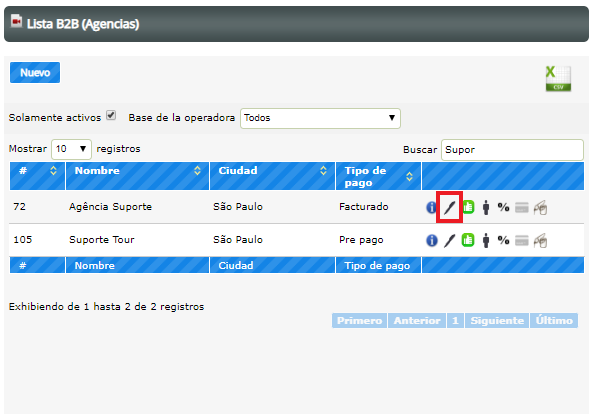
Task: Open Base de la operadora dropdown
Action: tap(320, 118)
